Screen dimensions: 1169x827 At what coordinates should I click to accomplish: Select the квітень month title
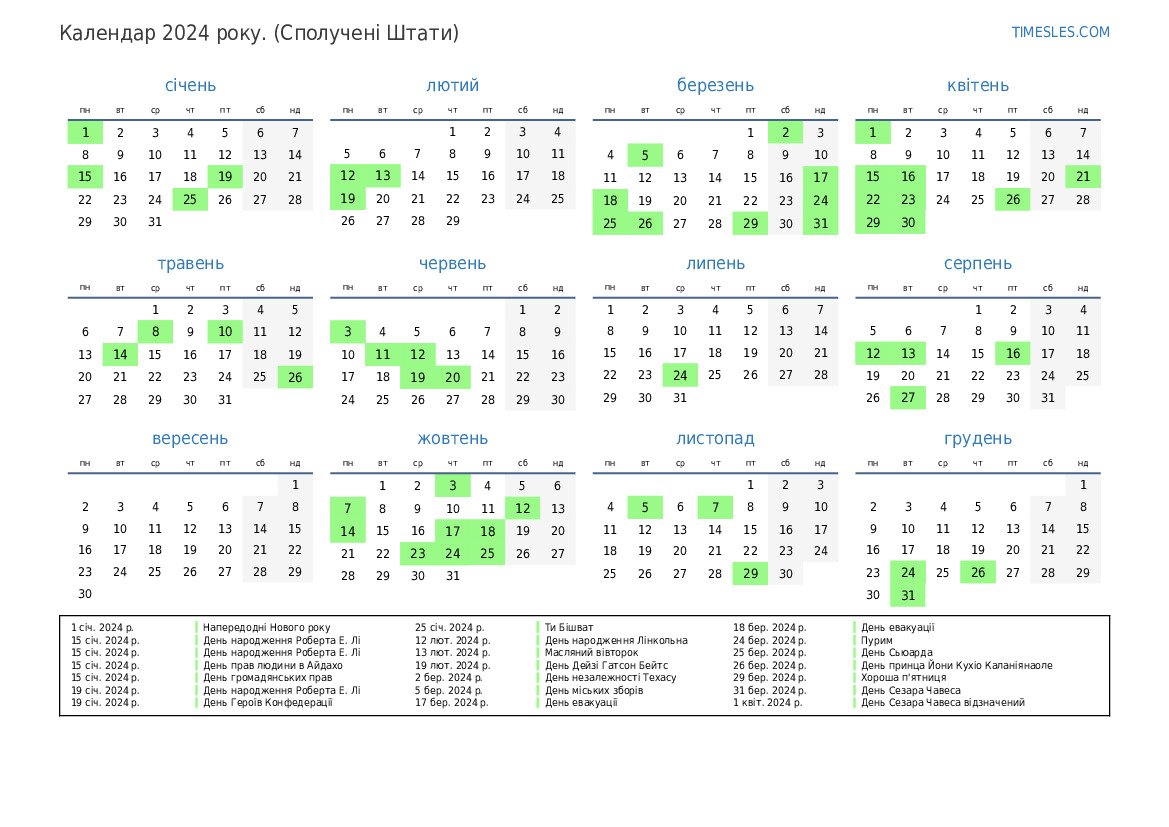tap(977, 85)
